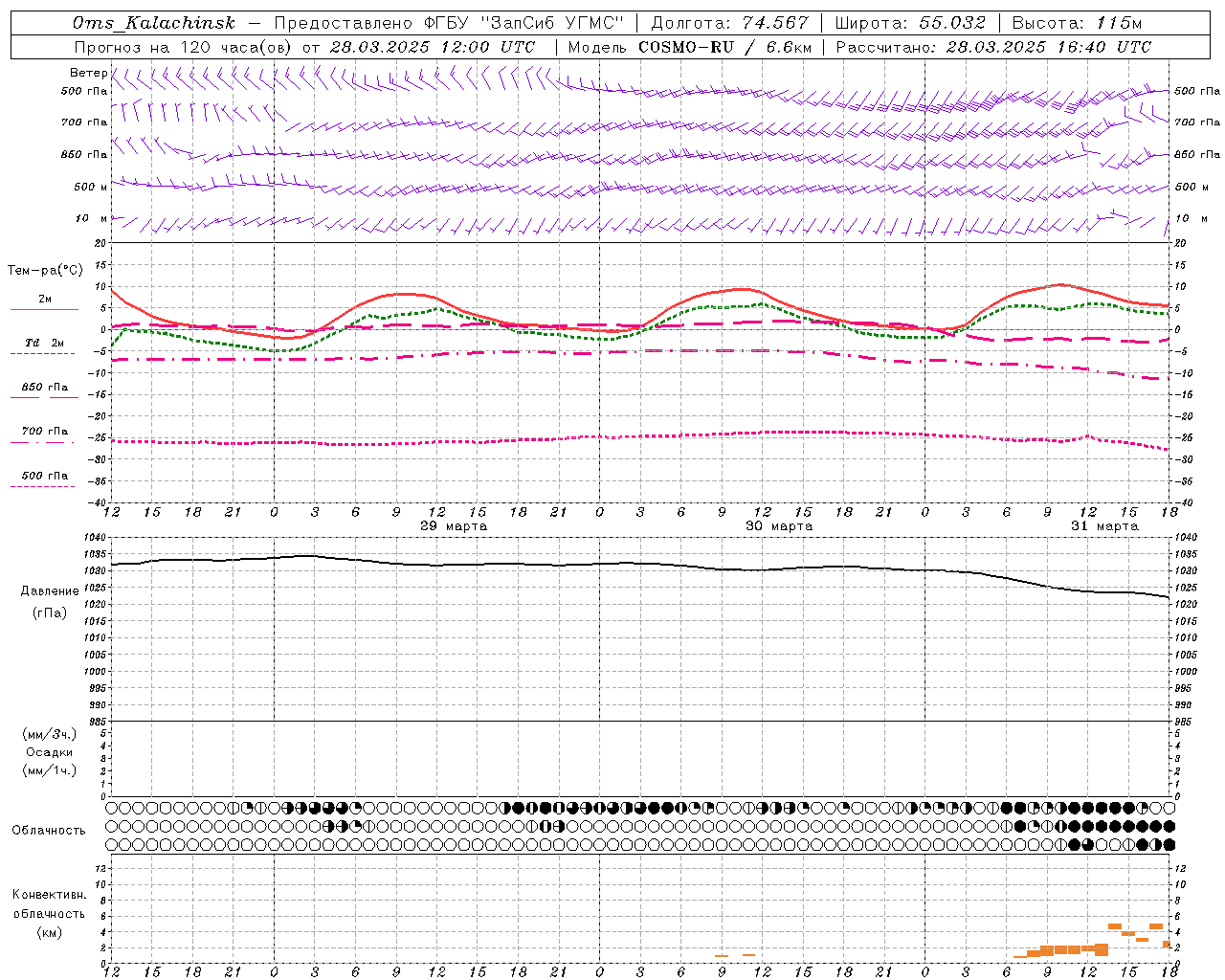The width and height of the screenshot is (1225, 980).
Task: Click the (мм/3ч.) precipitation unit label
Action: pos(50,734)
